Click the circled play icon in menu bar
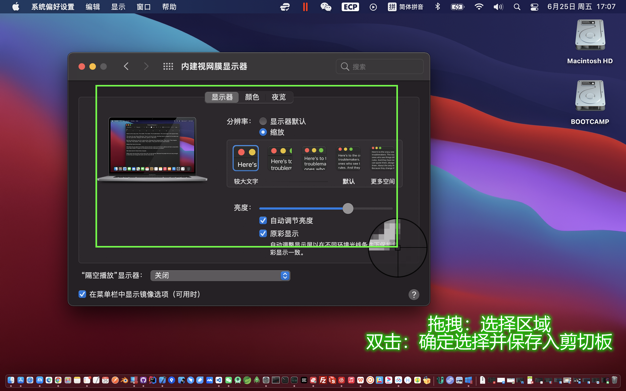The image size is (626, 391). 373,7
